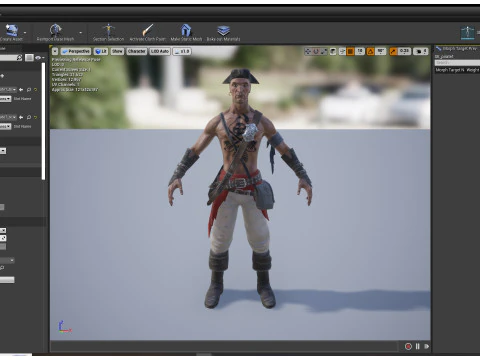The image size is (480, 360).
Task: Use selected asset arrow in first material row
Action: 21,89
